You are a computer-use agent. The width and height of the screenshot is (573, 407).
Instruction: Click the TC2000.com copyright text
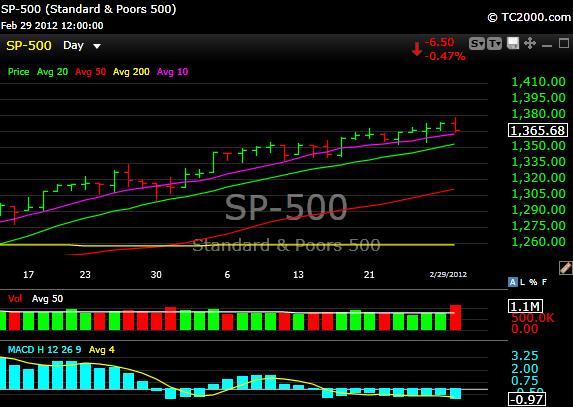(529, 17)
